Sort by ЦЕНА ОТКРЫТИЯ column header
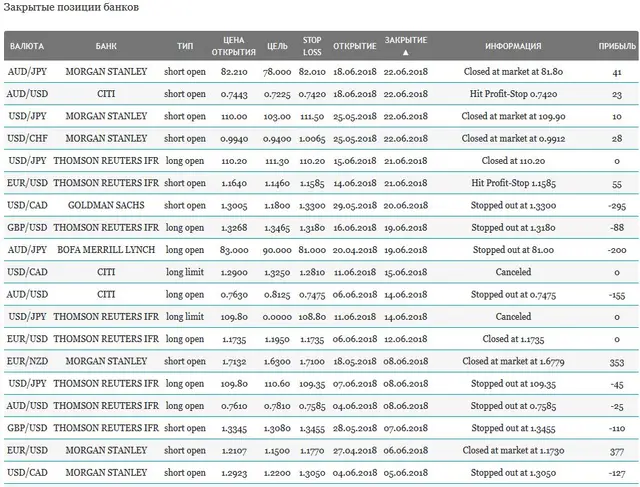Viewport: 640px width, 487px height. tap(233, 46)
